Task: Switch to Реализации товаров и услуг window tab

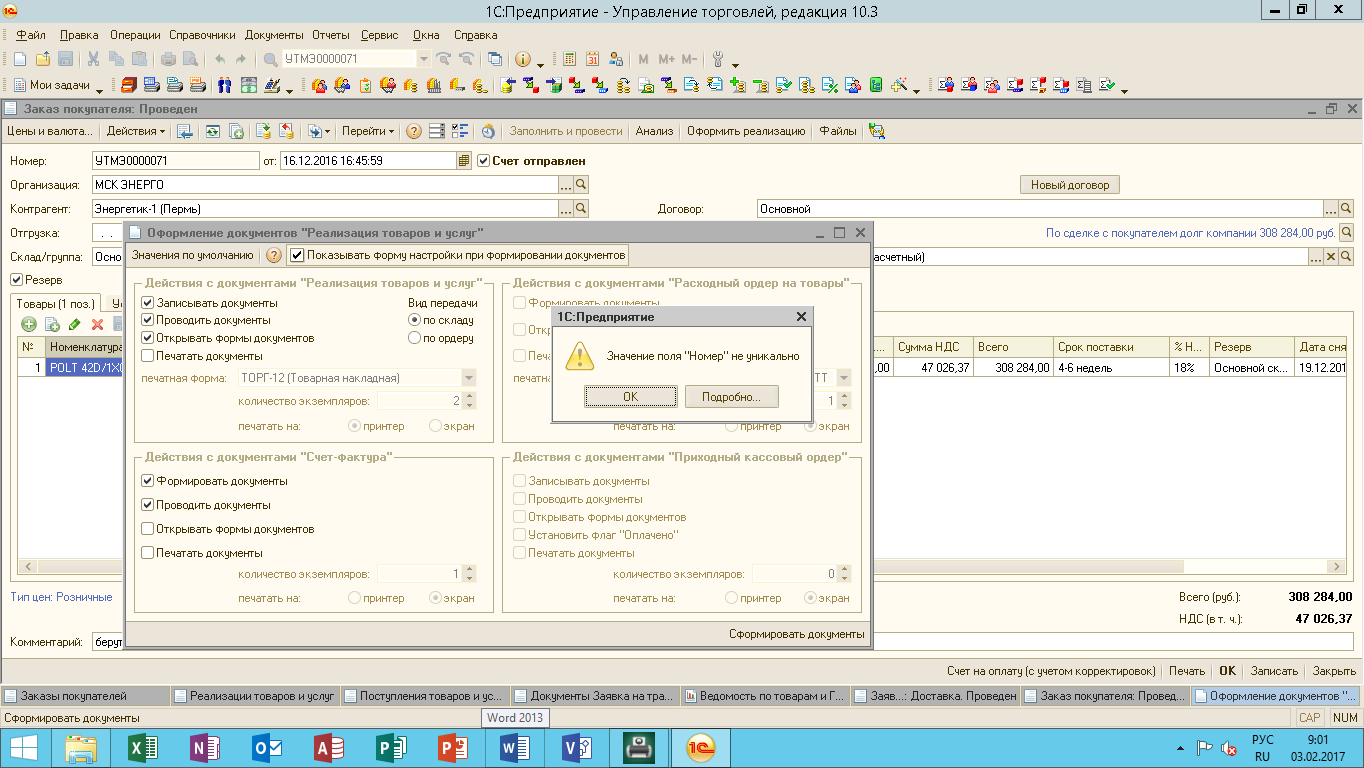Action: [x=256, y=696]
